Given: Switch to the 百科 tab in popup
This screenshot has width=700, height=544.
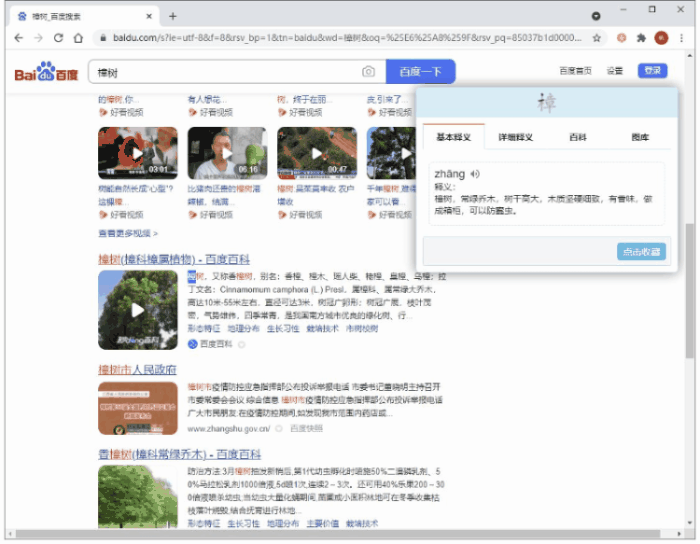Looking at the screenshot, I should pos(578,137).
